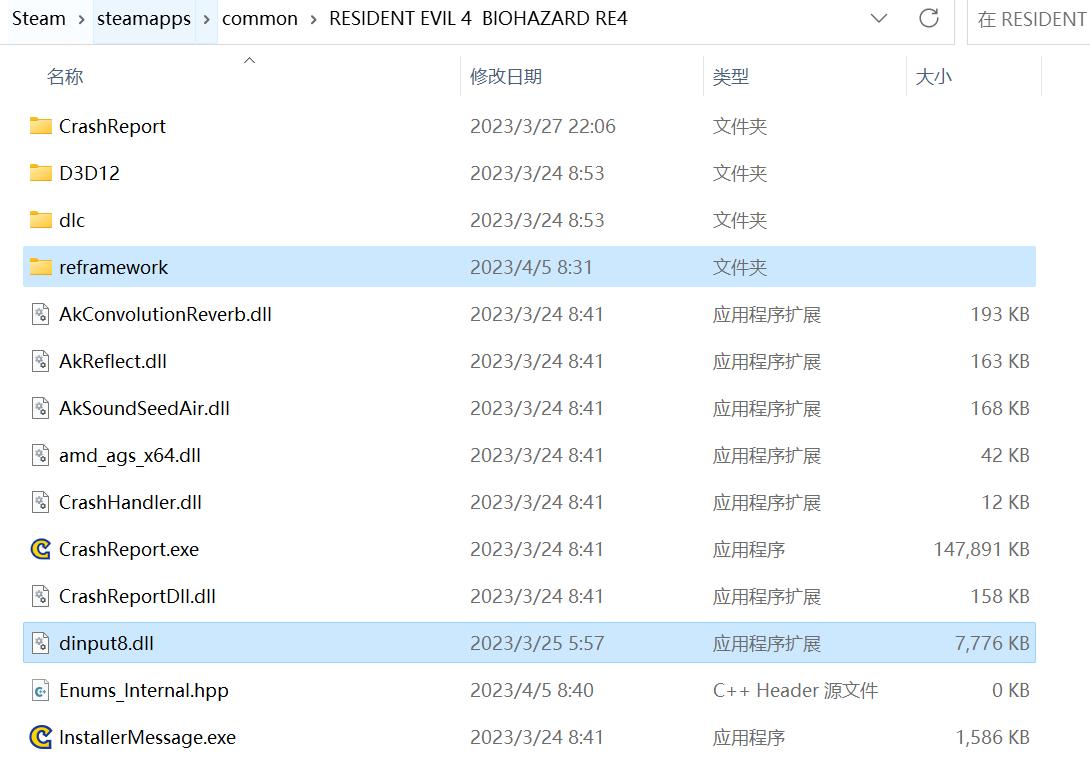Screen dimensions: 1090x766
Task: Select the reframework folder name
Action: [113, 268]
